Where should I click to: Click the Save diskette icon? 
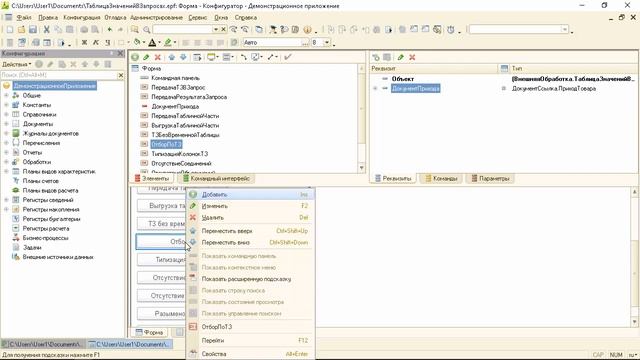pyautogui.click(x=33, y=29)
